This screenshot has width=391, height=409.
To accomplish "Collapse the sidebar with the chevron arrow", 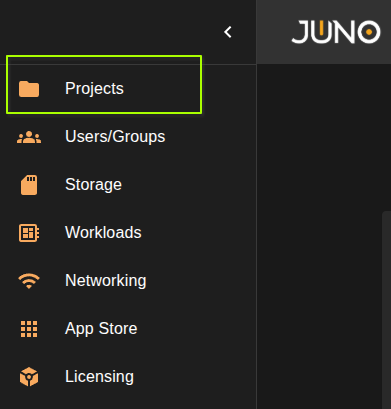I will tap(228, 32).
